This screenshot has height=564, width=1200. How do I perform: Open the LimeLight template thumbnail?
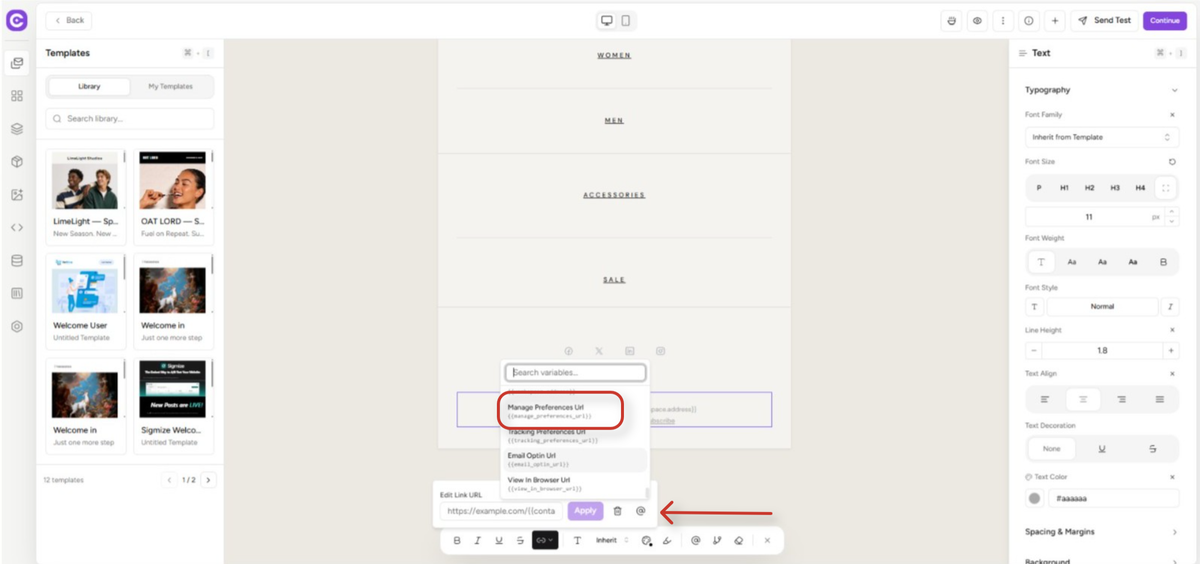point(86,180)
